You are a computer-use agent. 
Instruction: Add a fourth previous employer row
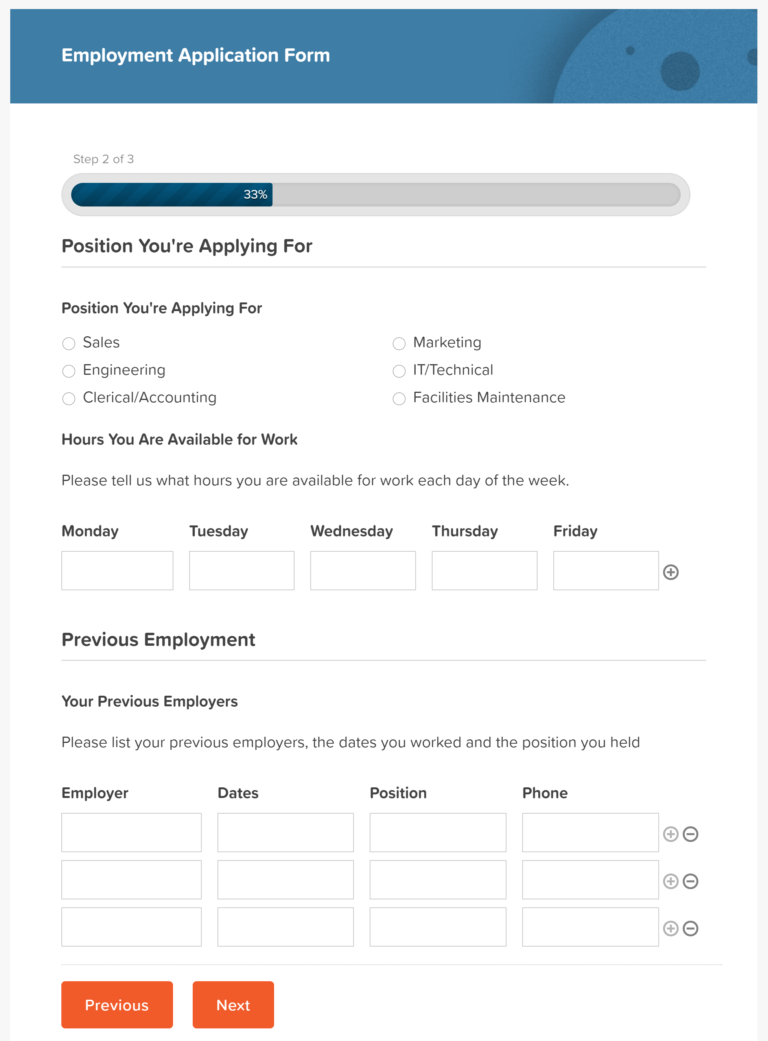coord(671,927)
